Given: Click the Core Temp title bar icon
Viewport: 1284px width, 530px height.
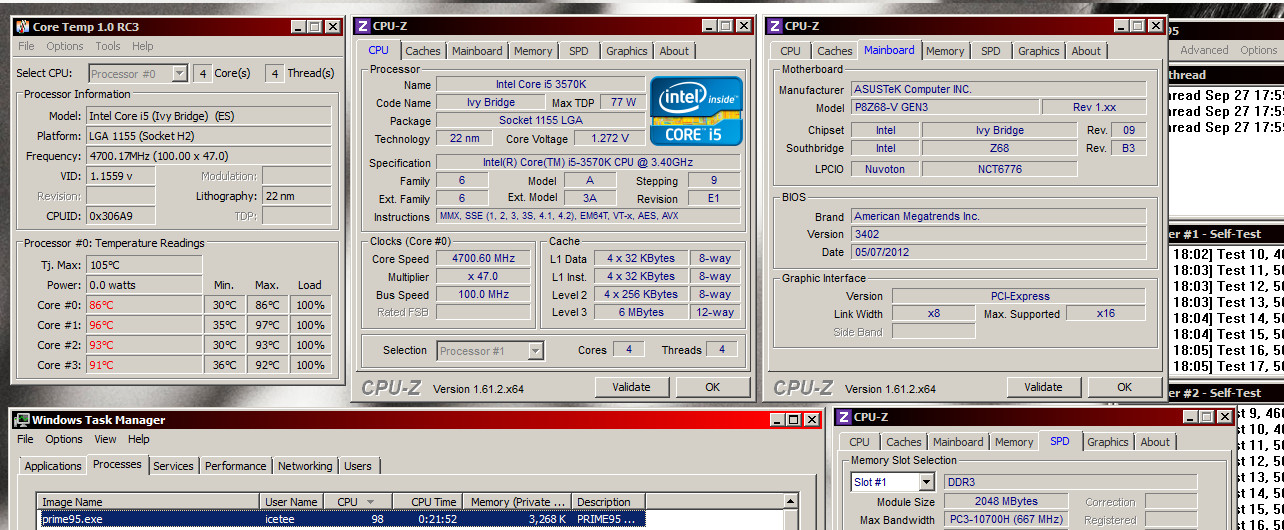Looking at the screenshot, I should click(x=22, y=27).
